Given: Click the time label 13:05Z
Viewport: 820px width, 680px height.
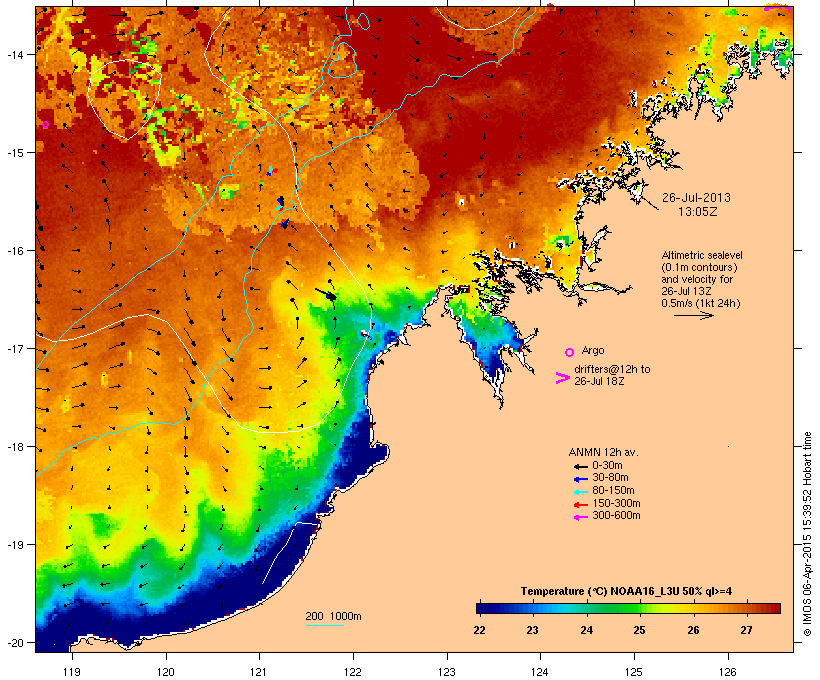Looking at the screenshot, I should pyautogui.click(x=698, y=212).
